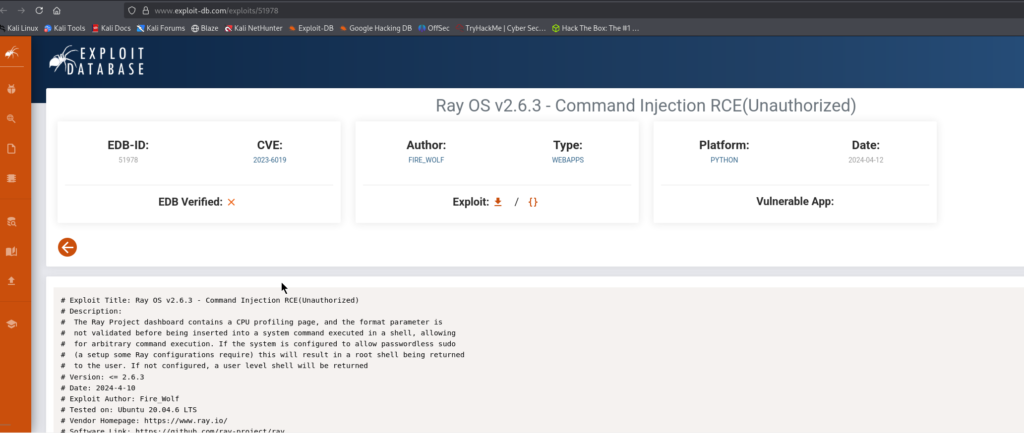Viewport: 1024px width, 433px height.
Task: Open the search icon in orange sidebar
Action: (x=12, y=119)
